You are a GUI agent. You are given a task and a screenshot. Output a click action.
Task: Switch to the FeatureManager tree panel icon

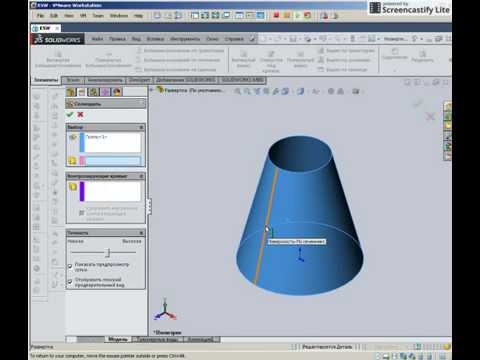[71, 92]
